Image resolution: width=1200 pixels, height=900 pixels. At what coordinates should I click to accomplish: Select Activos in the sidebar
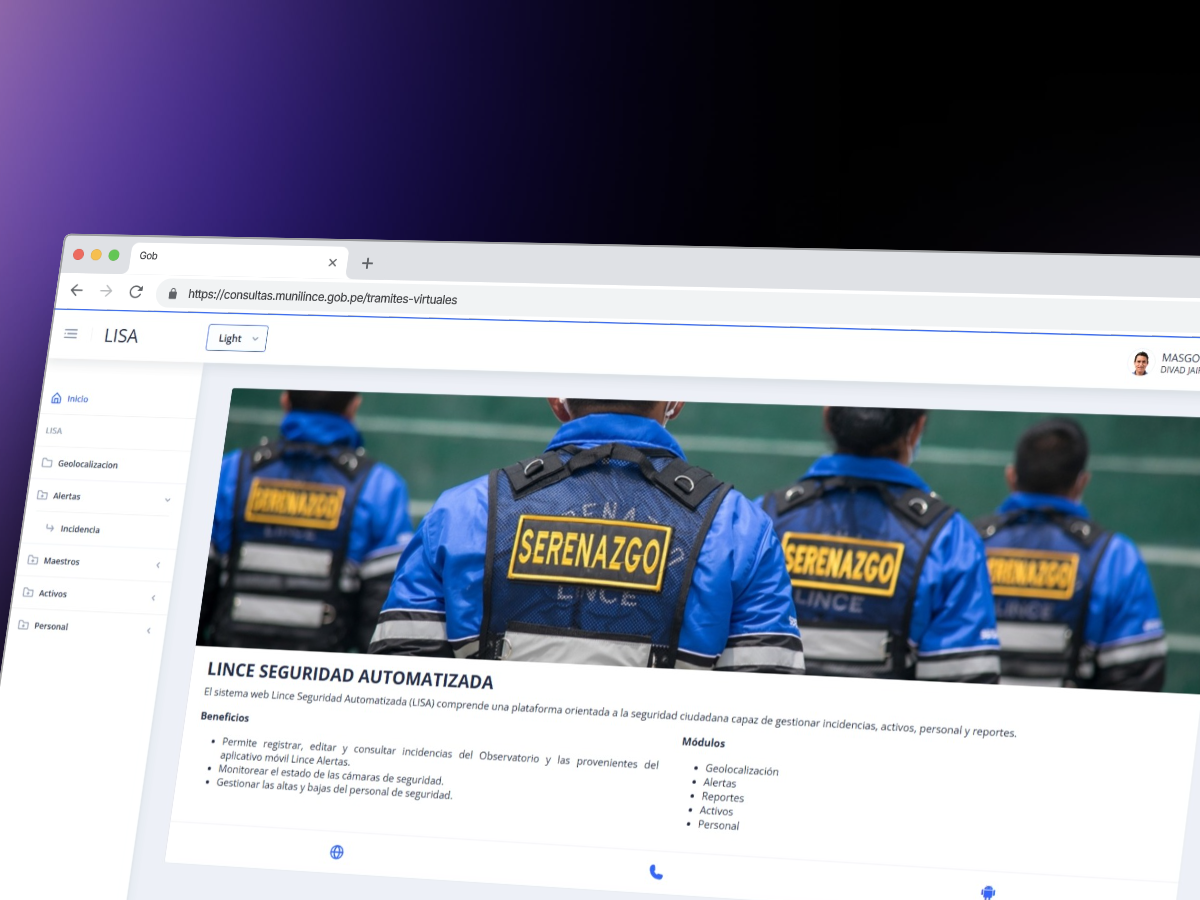[x=52, y=594]
